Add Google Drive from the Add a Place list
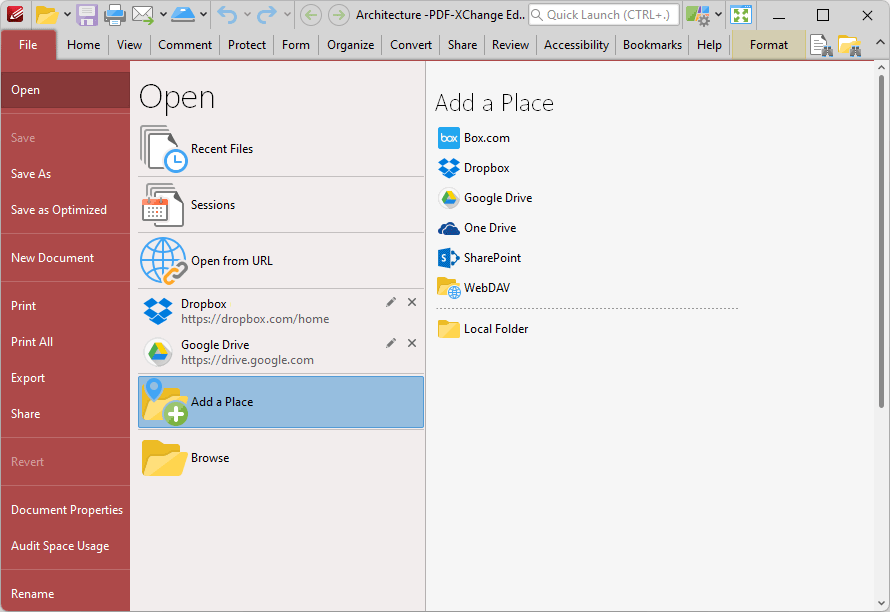This screenshot has width=890, height=612. click(485, 198)
